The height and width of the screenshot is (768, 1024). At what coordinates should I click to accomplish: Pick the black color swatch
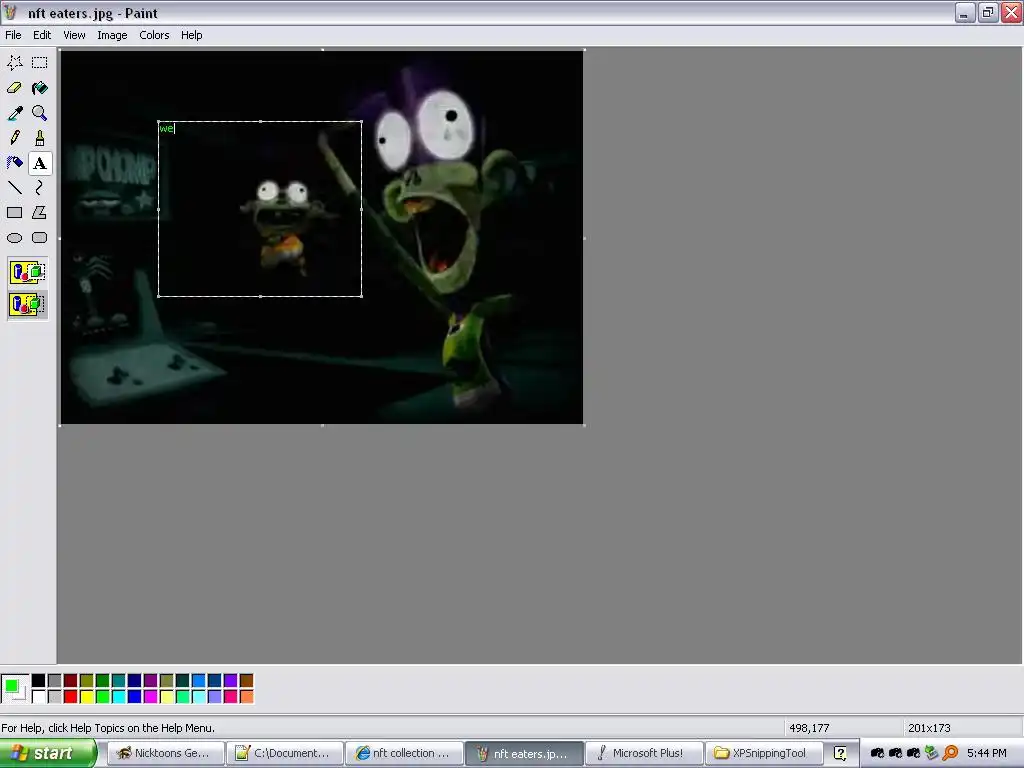click(x=39, y=680)
